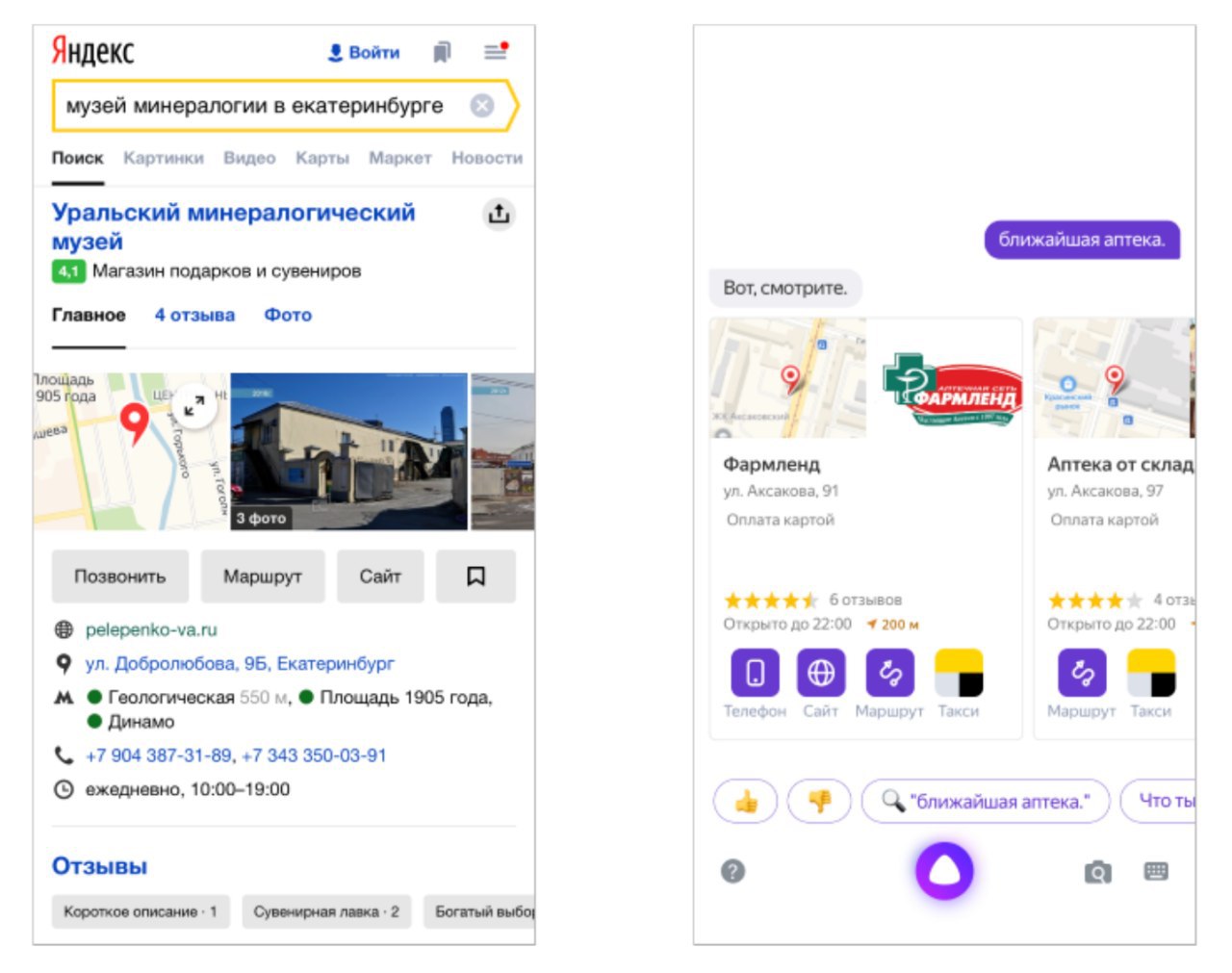Call the number +7 904 387-31-89

[159, 755]
